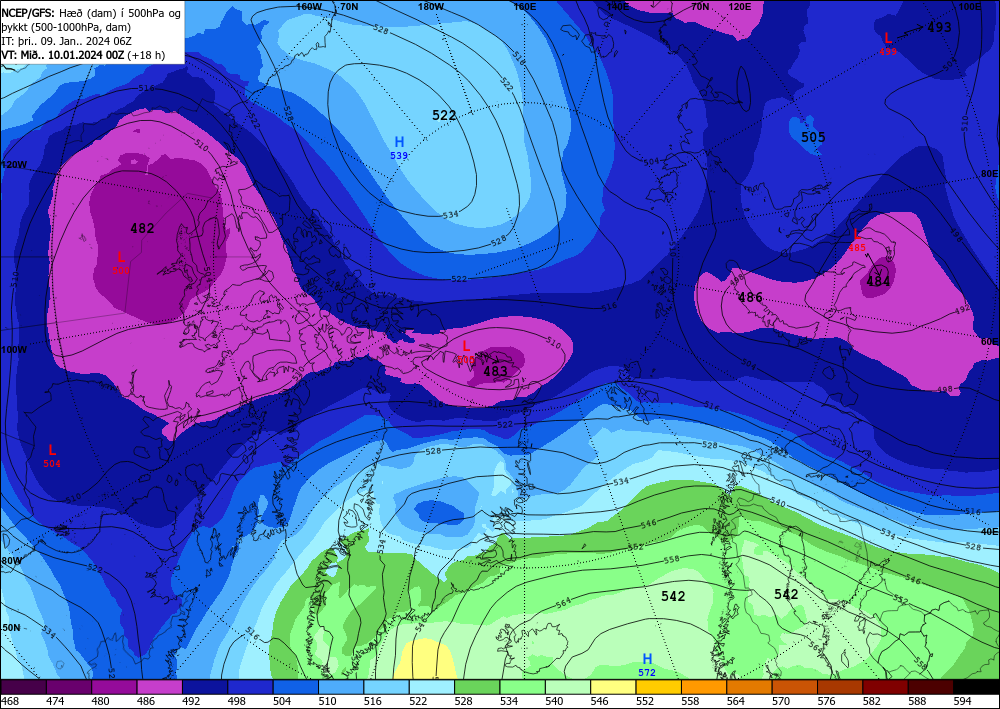Viewport: 1000px width, 709px height.
Task: Click the green legend swatch at 528
Action: pos(478,687)
